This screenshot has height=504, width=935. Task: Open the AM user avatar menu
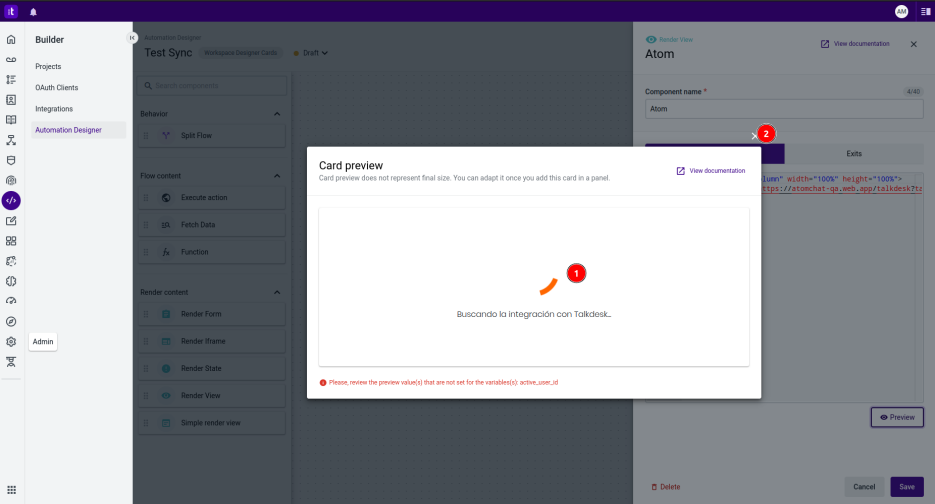(x=901, y=11)
